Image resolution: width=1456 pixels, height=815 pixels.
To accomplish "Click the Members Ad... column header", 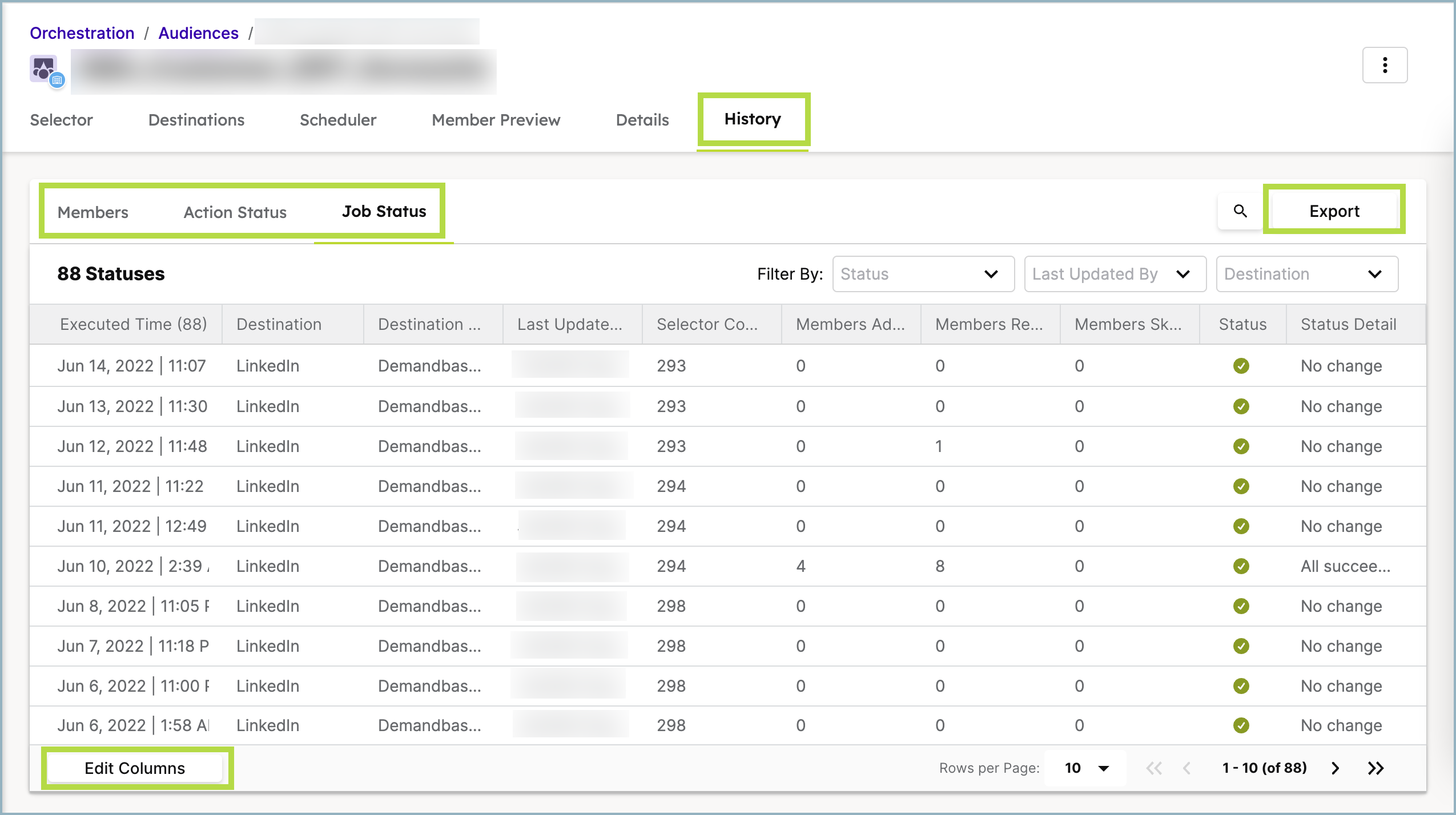I will tap(851, 324).
